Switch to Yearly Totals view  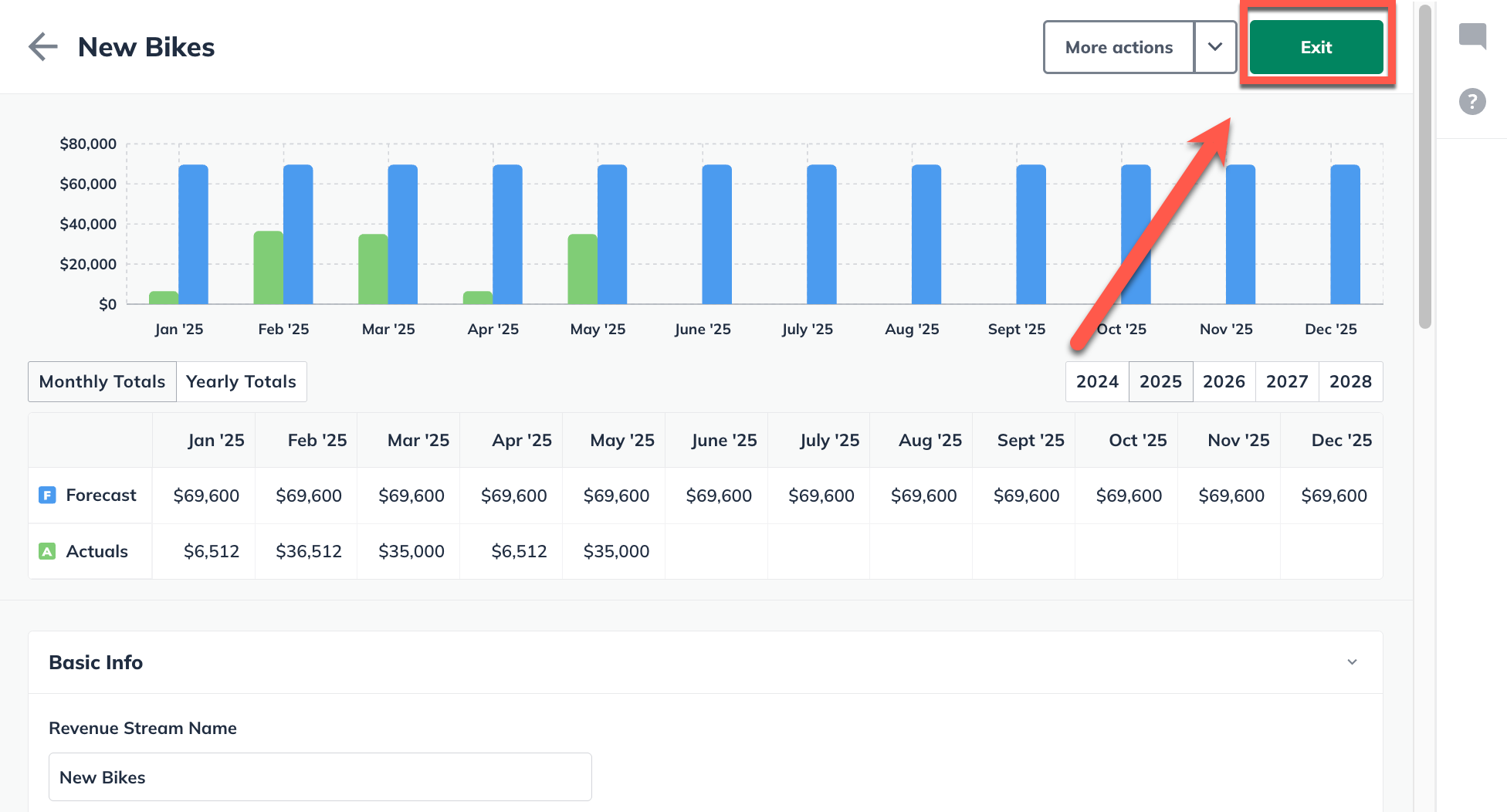click(241, 381)
